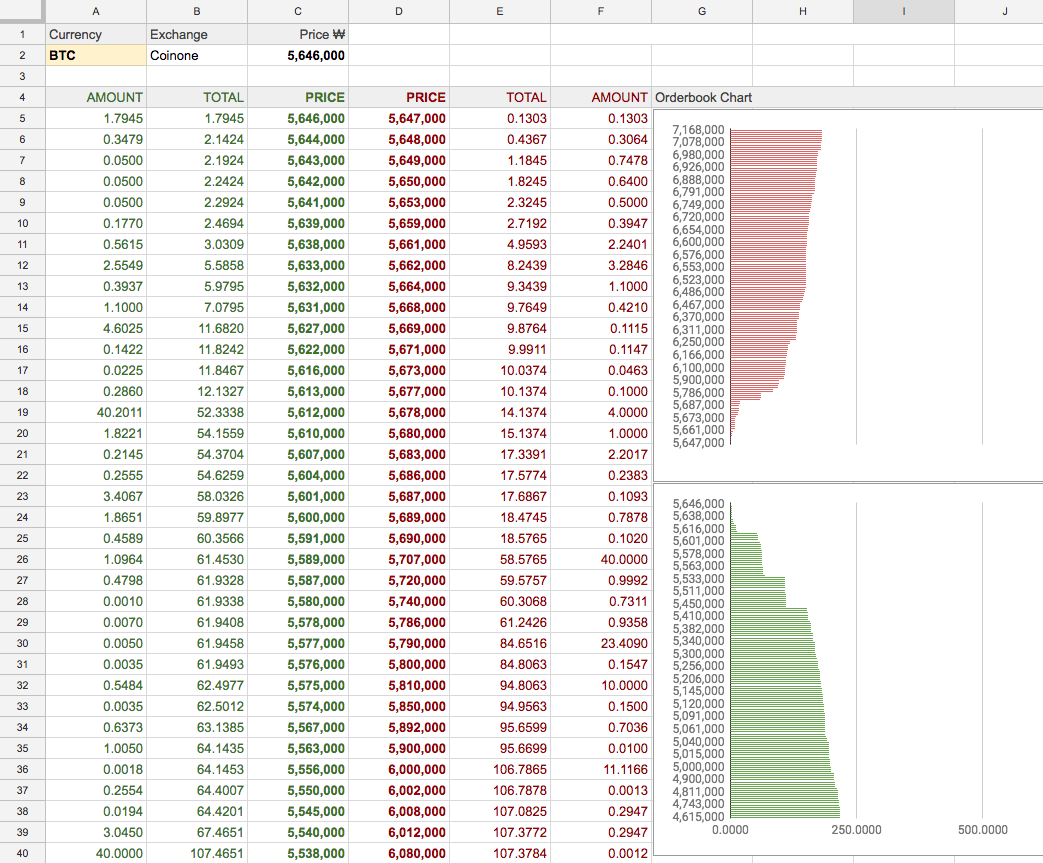This screenshot has width=1043, height=863.
Task: Select the 5,646,000 price cell in row 2
Action: [298, 55]
